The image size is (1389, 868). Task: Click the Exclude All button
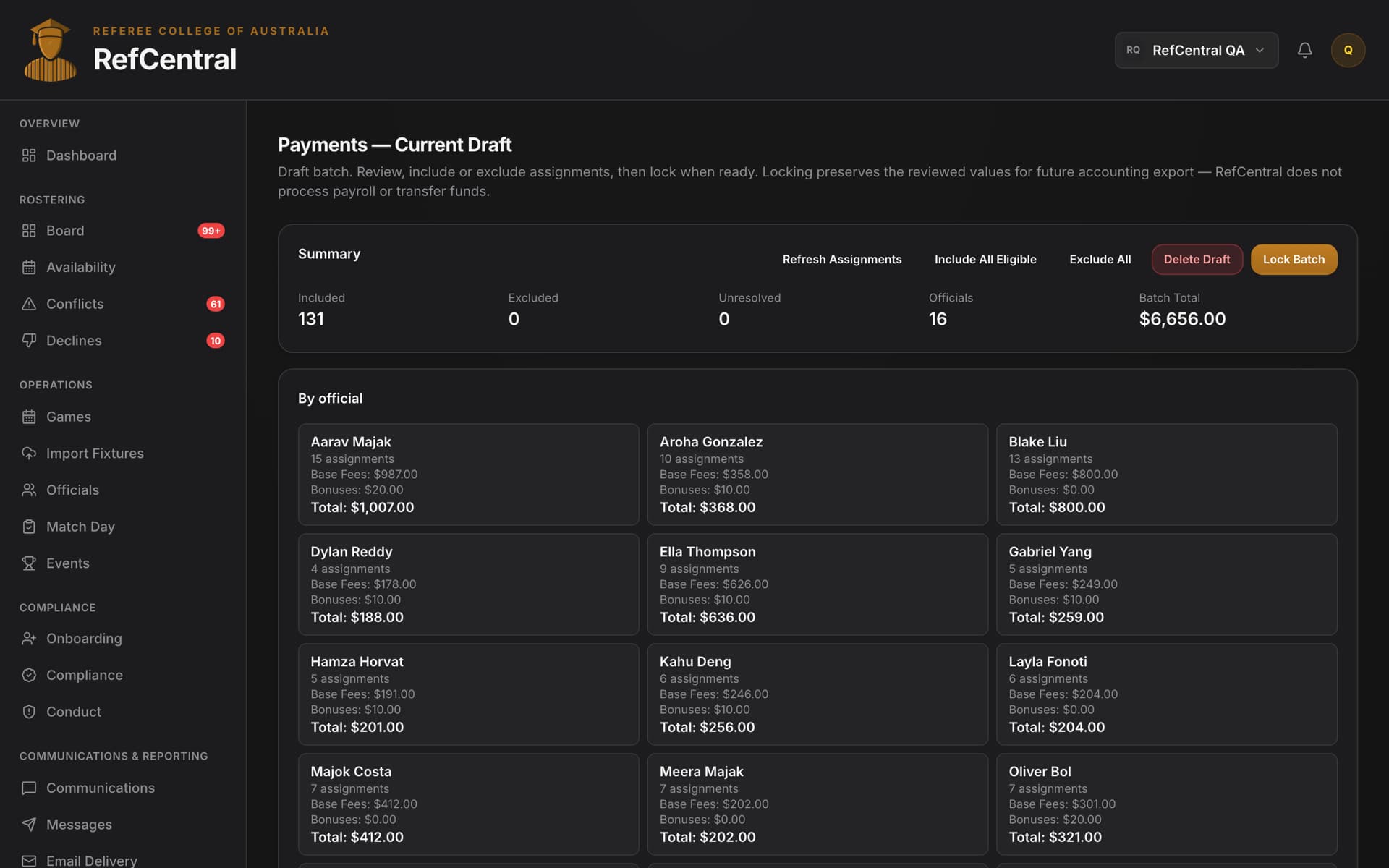(1100, 259)
